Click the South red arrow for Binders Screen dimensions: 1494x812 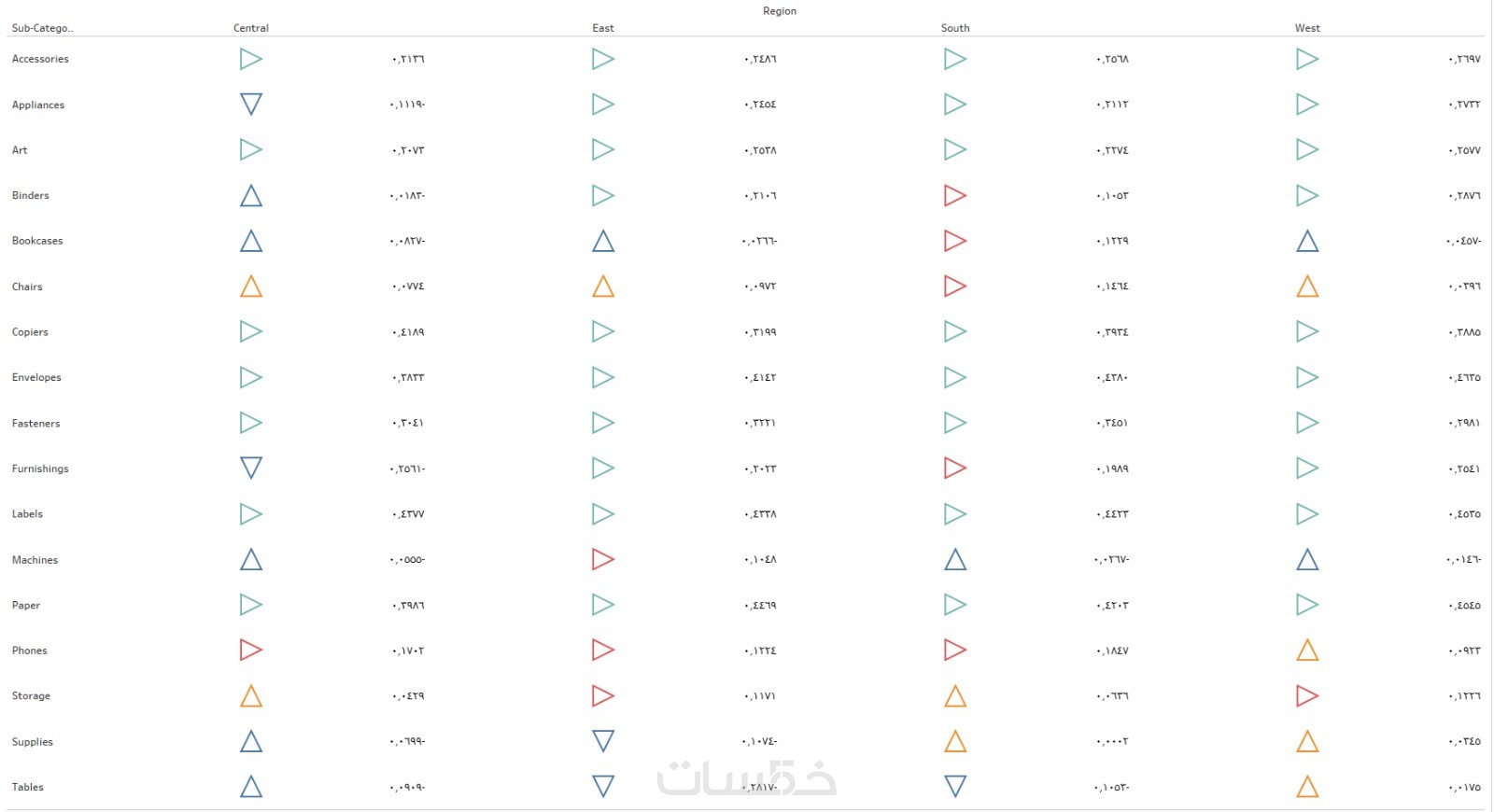954,196
